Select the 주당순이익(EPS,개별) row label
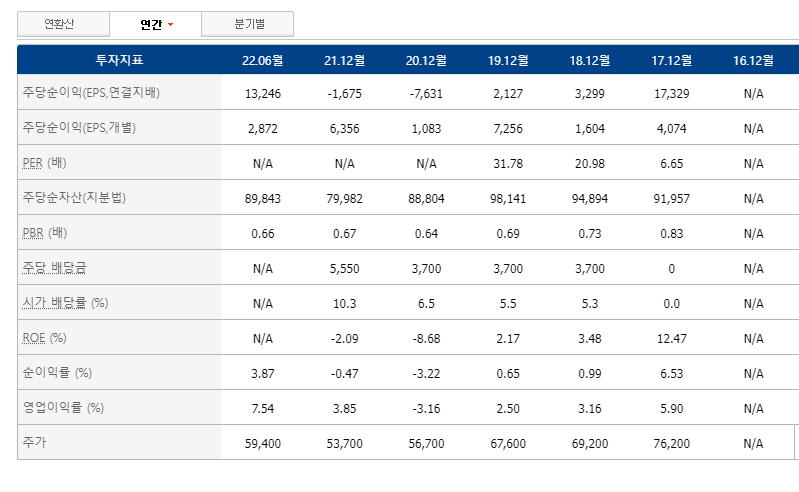This screenshot has width=799, height=492. click(79, 127)
